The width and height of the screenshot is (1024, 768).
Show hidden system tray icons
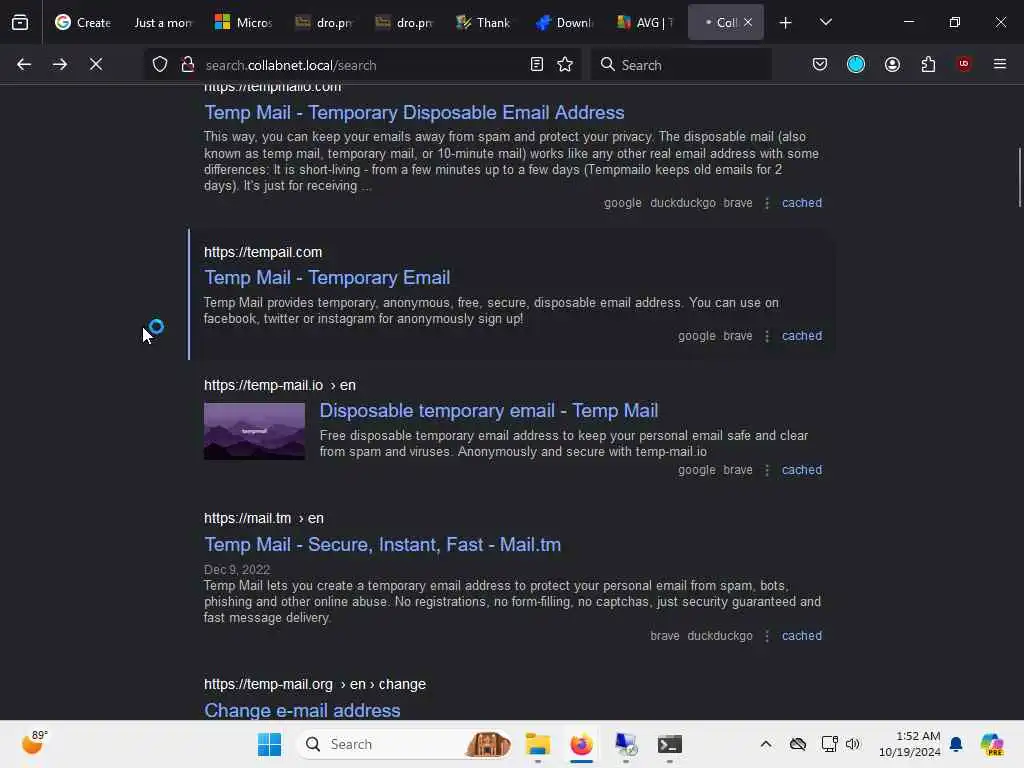coord(765,744)
